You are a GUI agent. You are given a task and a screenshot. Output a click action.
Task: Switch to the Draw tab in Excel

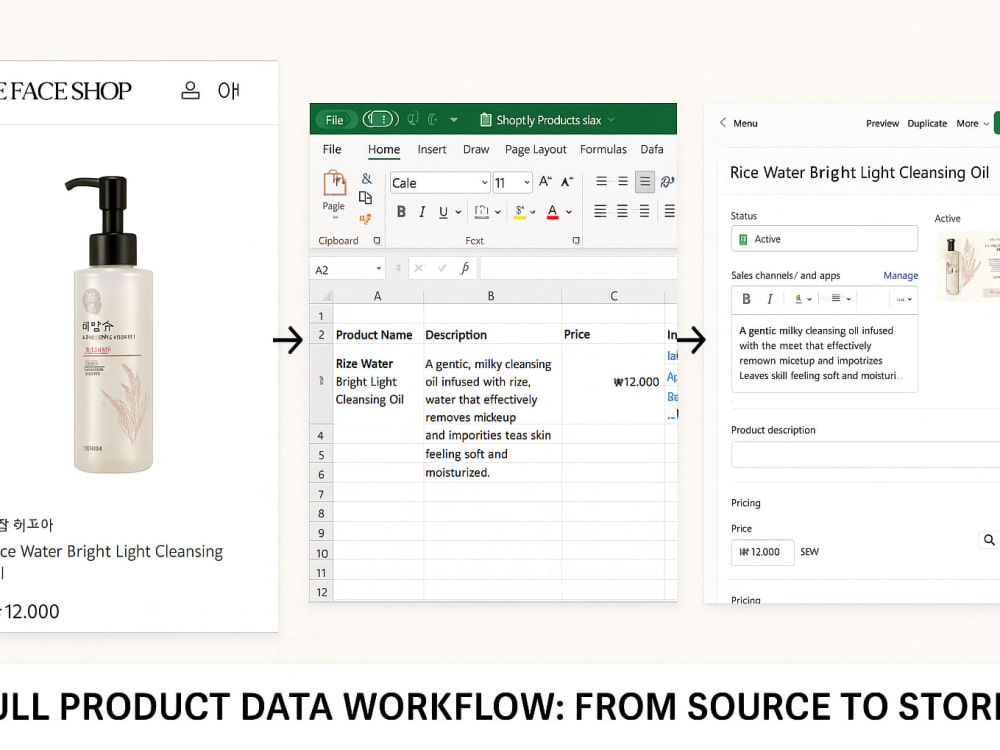476,149
